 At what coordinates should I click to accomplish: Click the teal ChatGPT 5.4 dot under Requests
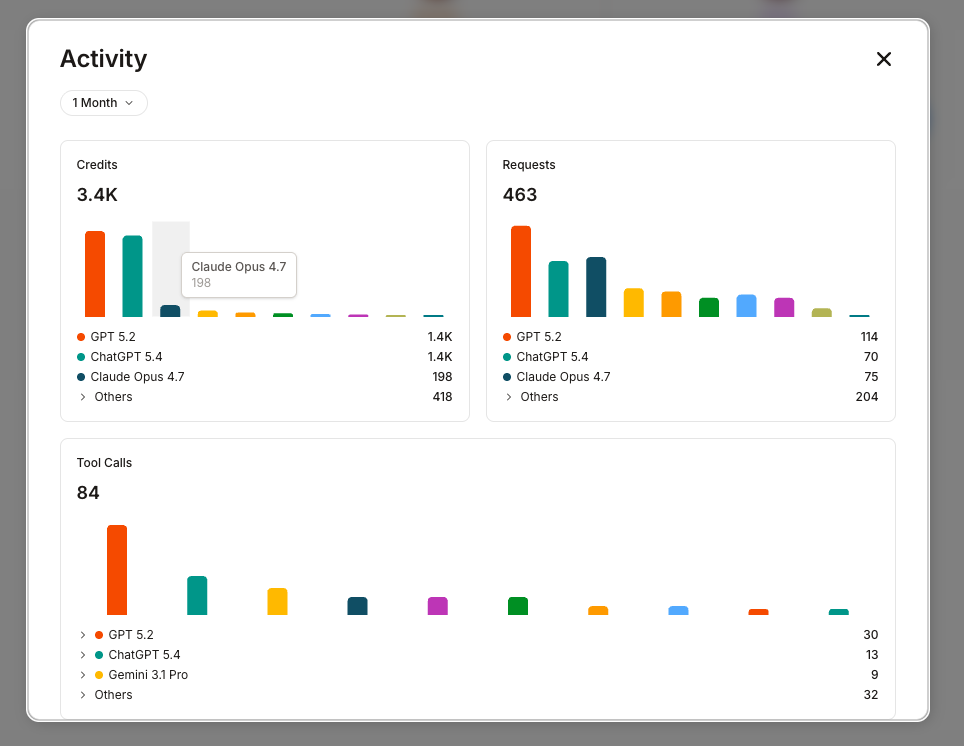pos(509,357)
